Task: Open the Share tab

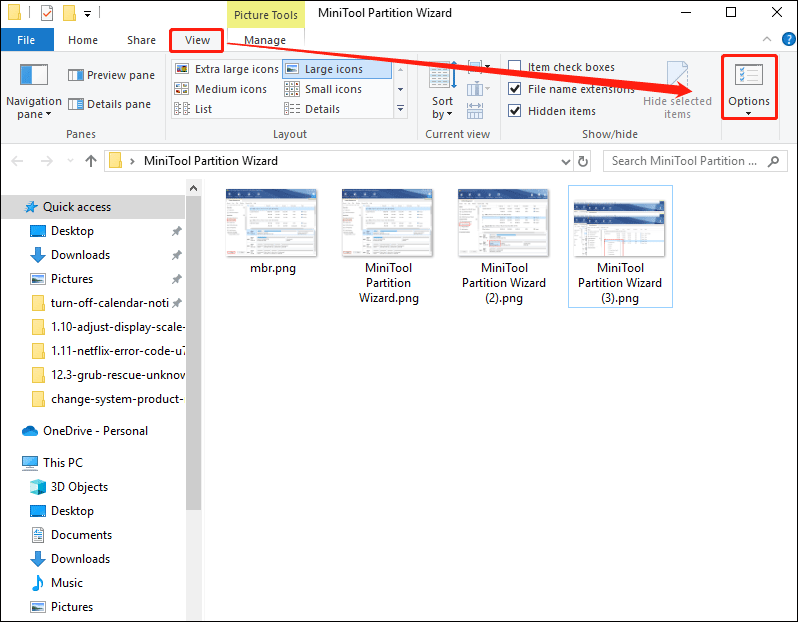Action: [x=141, y=40]
